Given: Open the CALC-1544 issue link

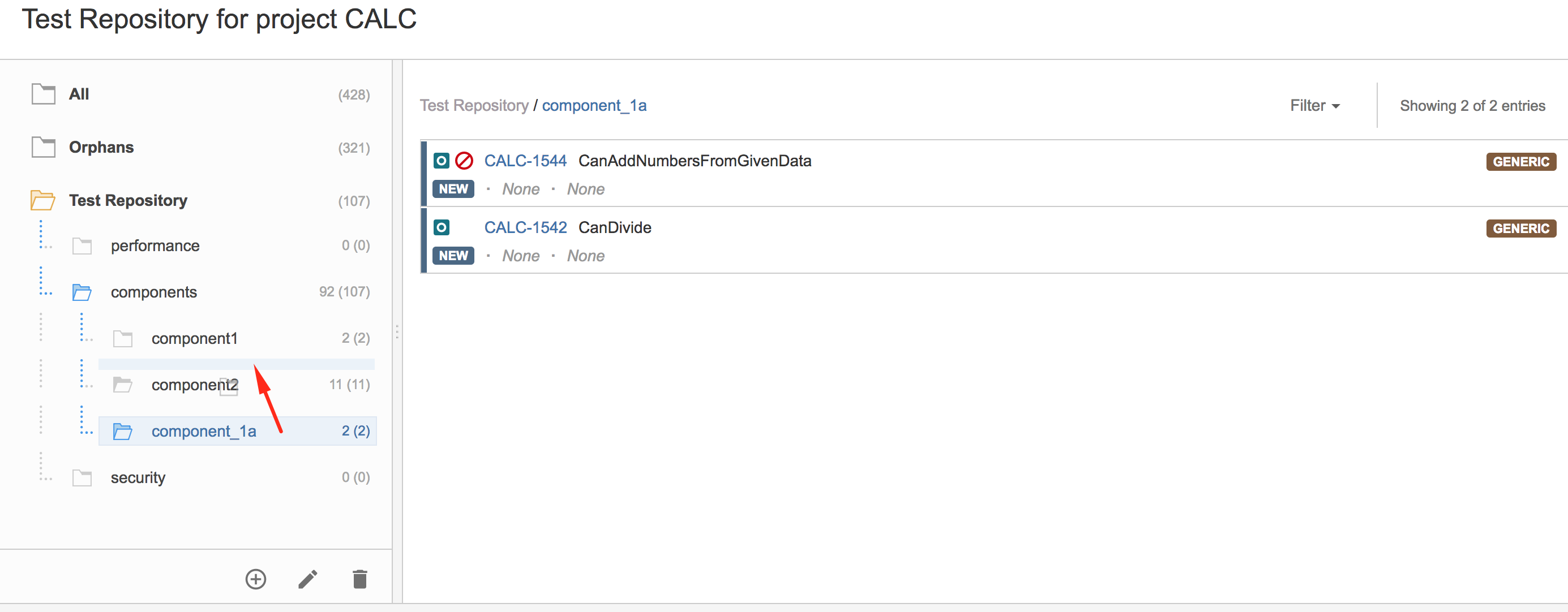Looking at the screenshot, I should [x=525, y=161].
